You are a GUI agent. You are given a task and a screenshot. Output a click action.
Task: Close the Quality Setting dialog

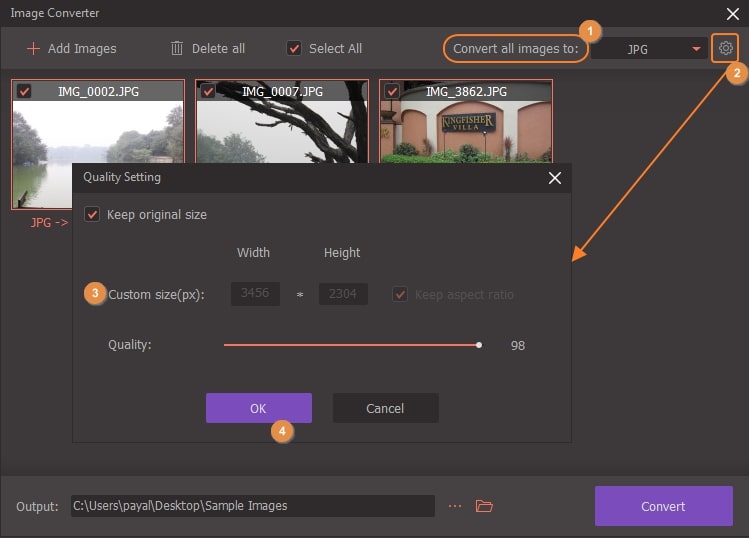[x=555, y=178]
